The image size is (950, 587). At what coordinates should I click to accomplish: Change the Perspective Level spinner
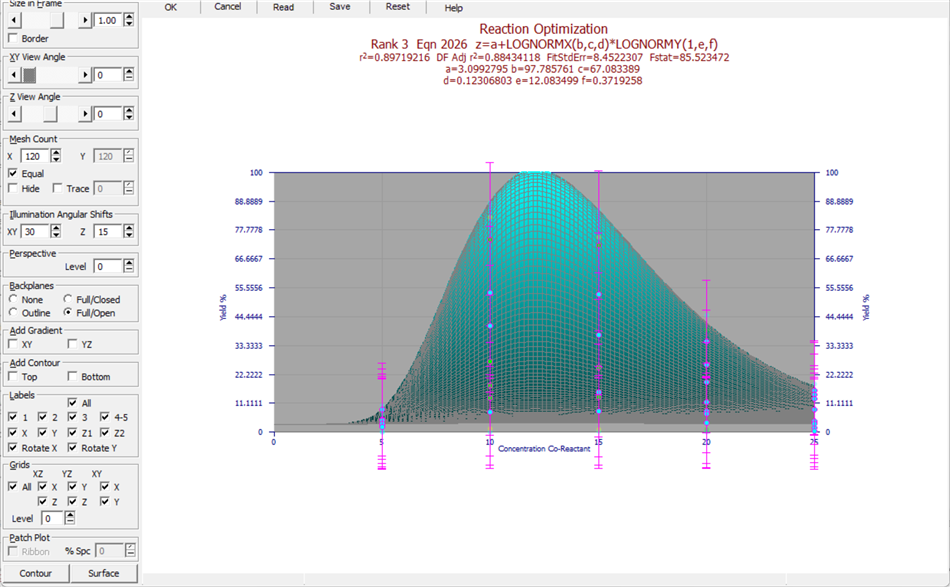(x=128, y=266)
